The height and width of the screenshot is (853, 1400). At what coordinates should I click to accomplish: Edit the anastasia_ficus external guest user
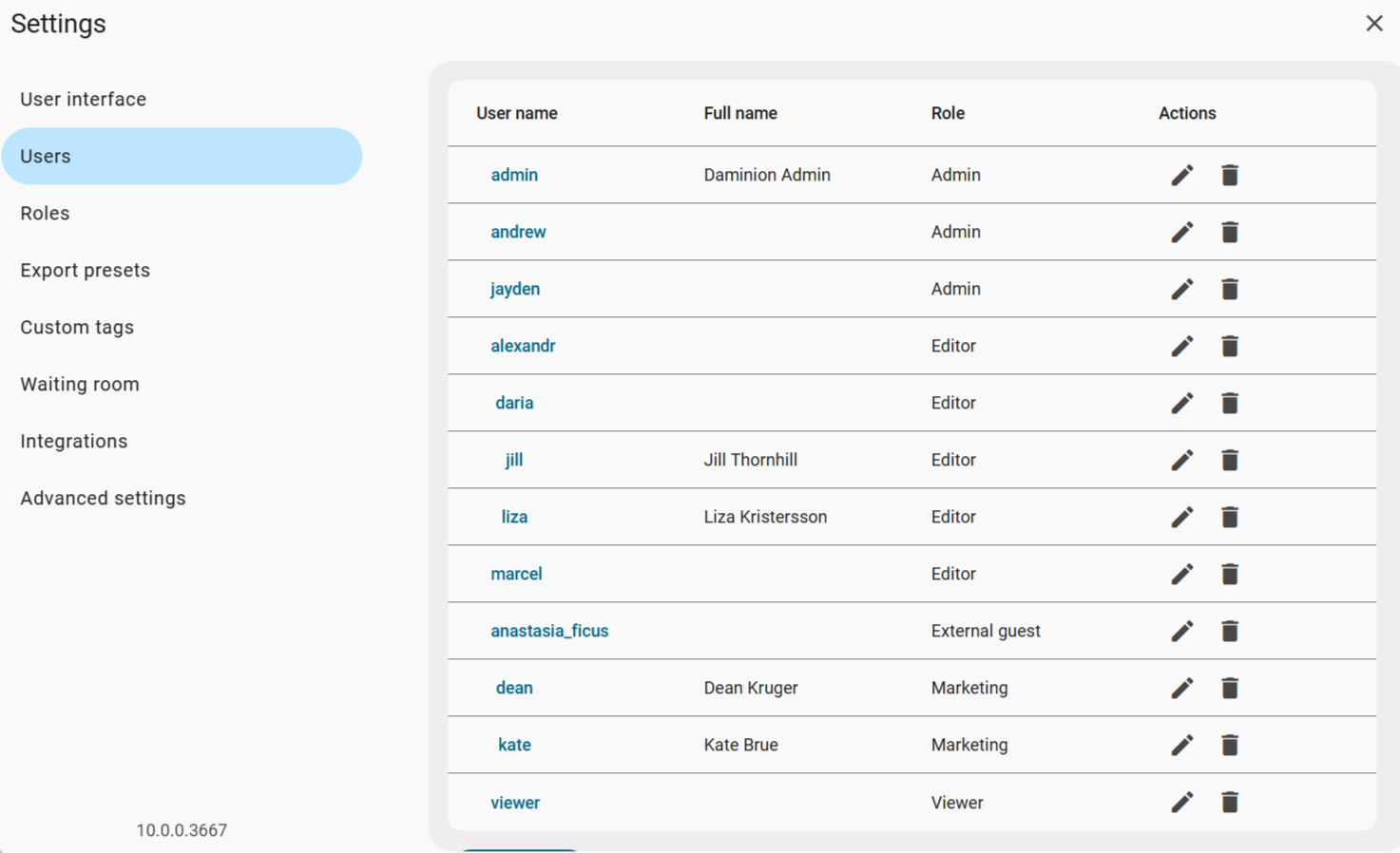(1181, 631)
